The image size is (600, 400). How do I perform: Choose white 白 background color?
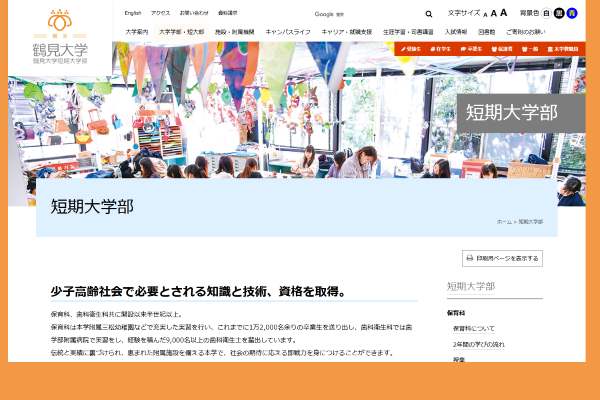546,13
